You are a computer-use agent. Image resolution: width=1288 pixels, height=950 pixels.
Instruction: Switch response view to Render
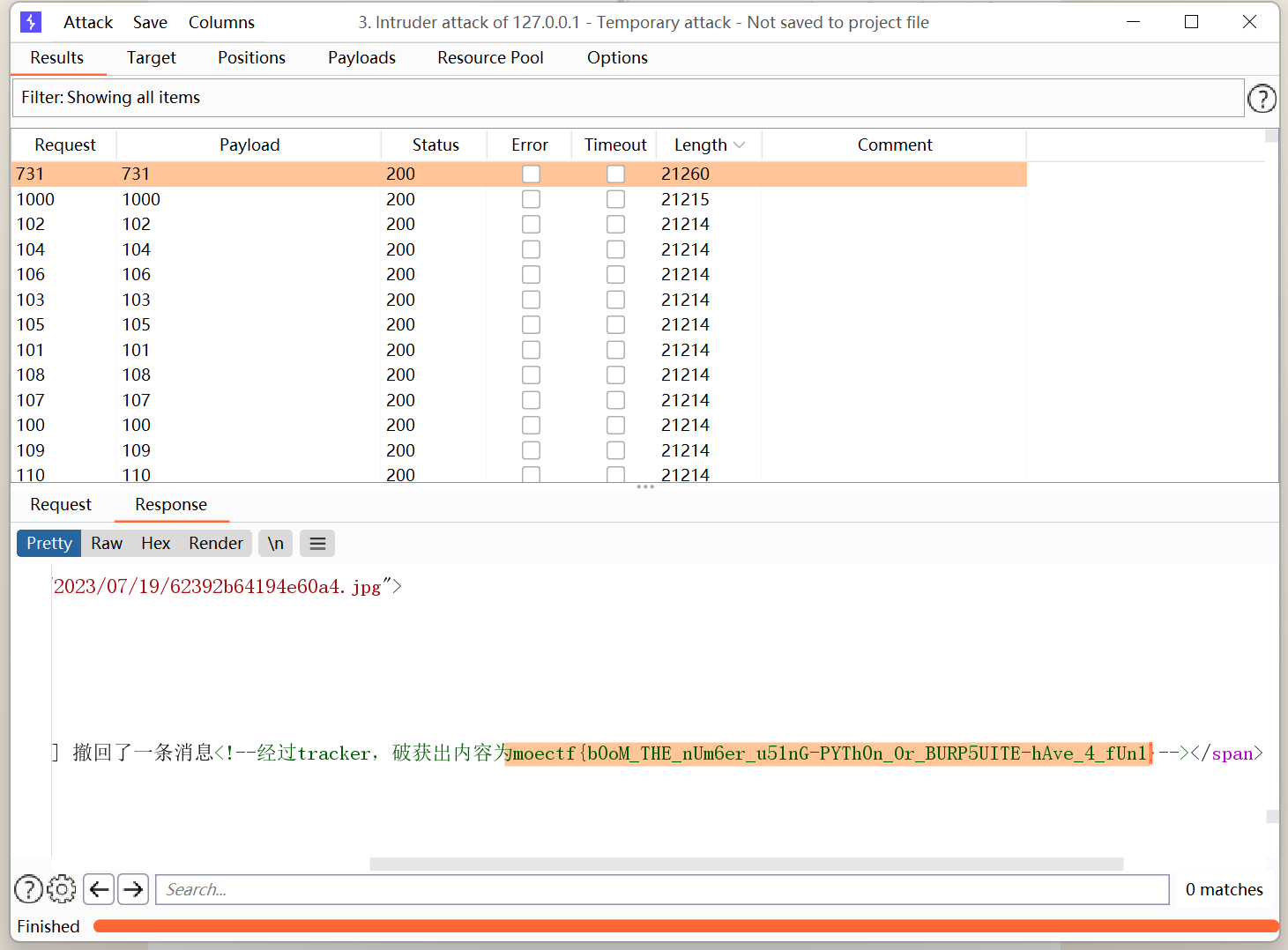(x=216, y=544)
